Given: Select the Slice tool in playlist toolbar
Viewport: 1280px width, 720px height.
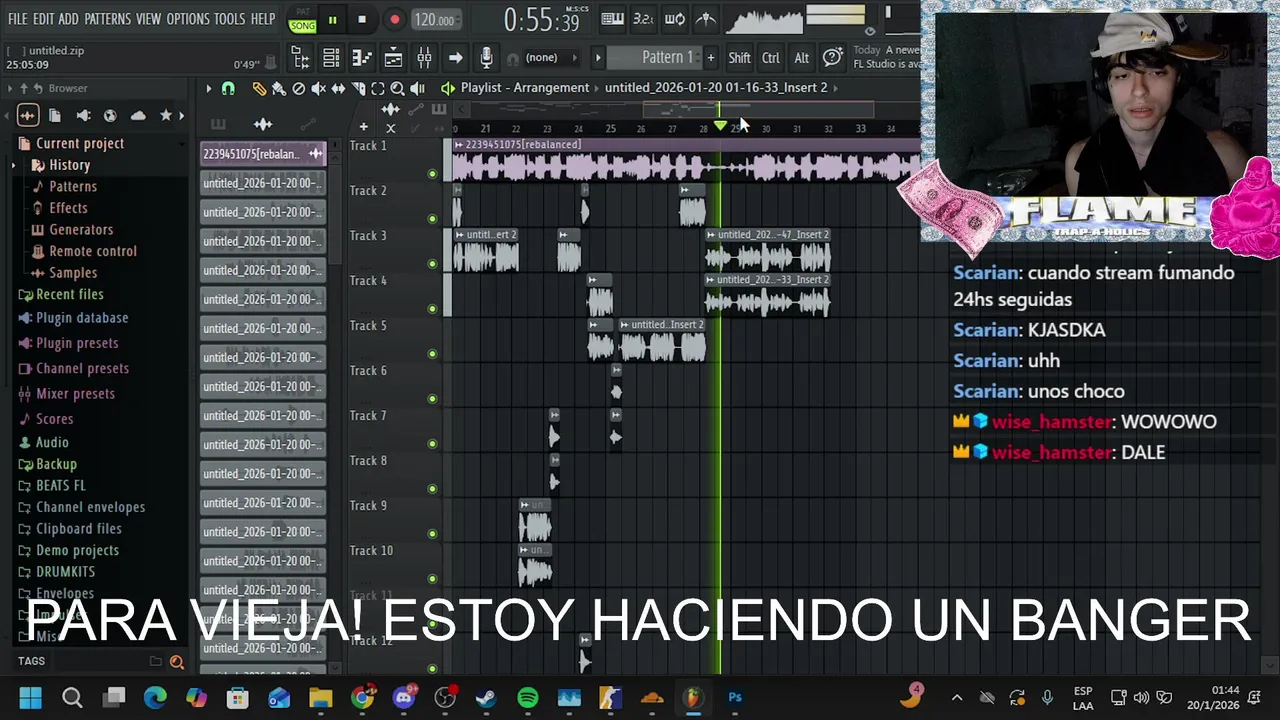Looking at the screenshot, I should tap(358, 88).
